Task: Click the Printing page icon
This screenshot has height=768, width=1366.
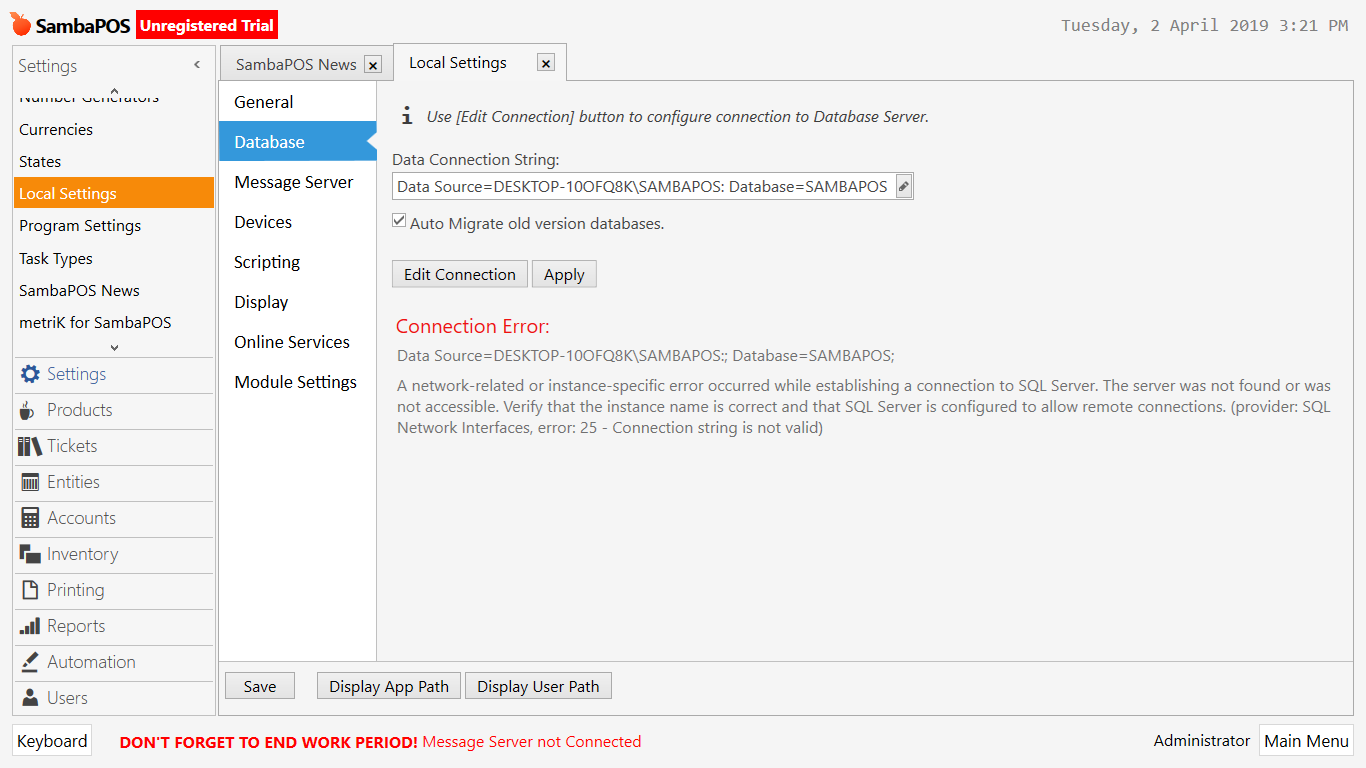Action: click(30, 590)
